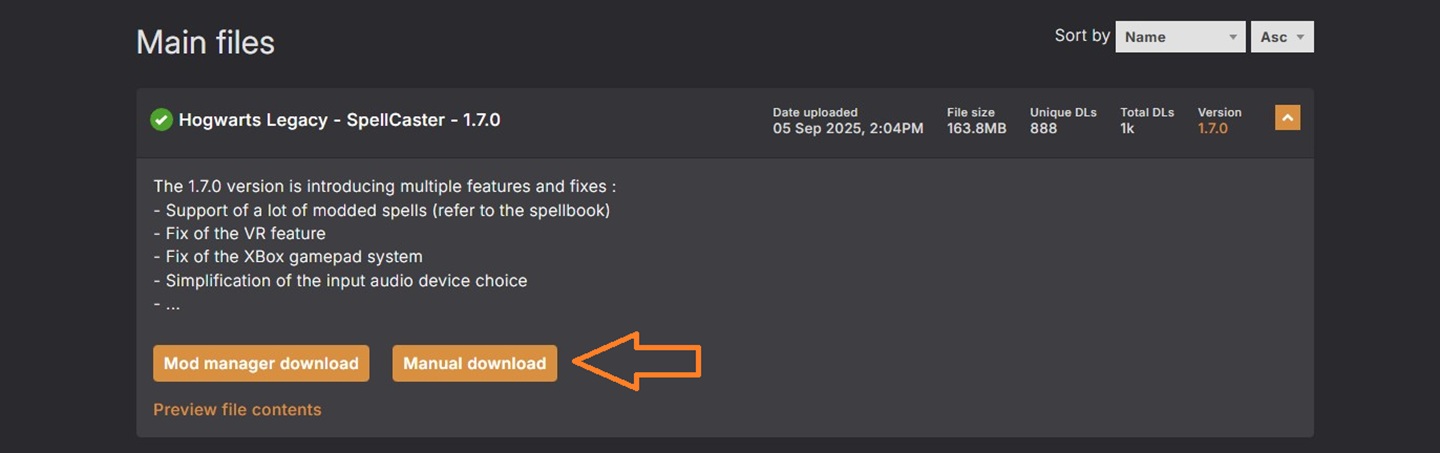Click the Unique DLs count 888
1440x453 pixels.
click(1043, 128)
